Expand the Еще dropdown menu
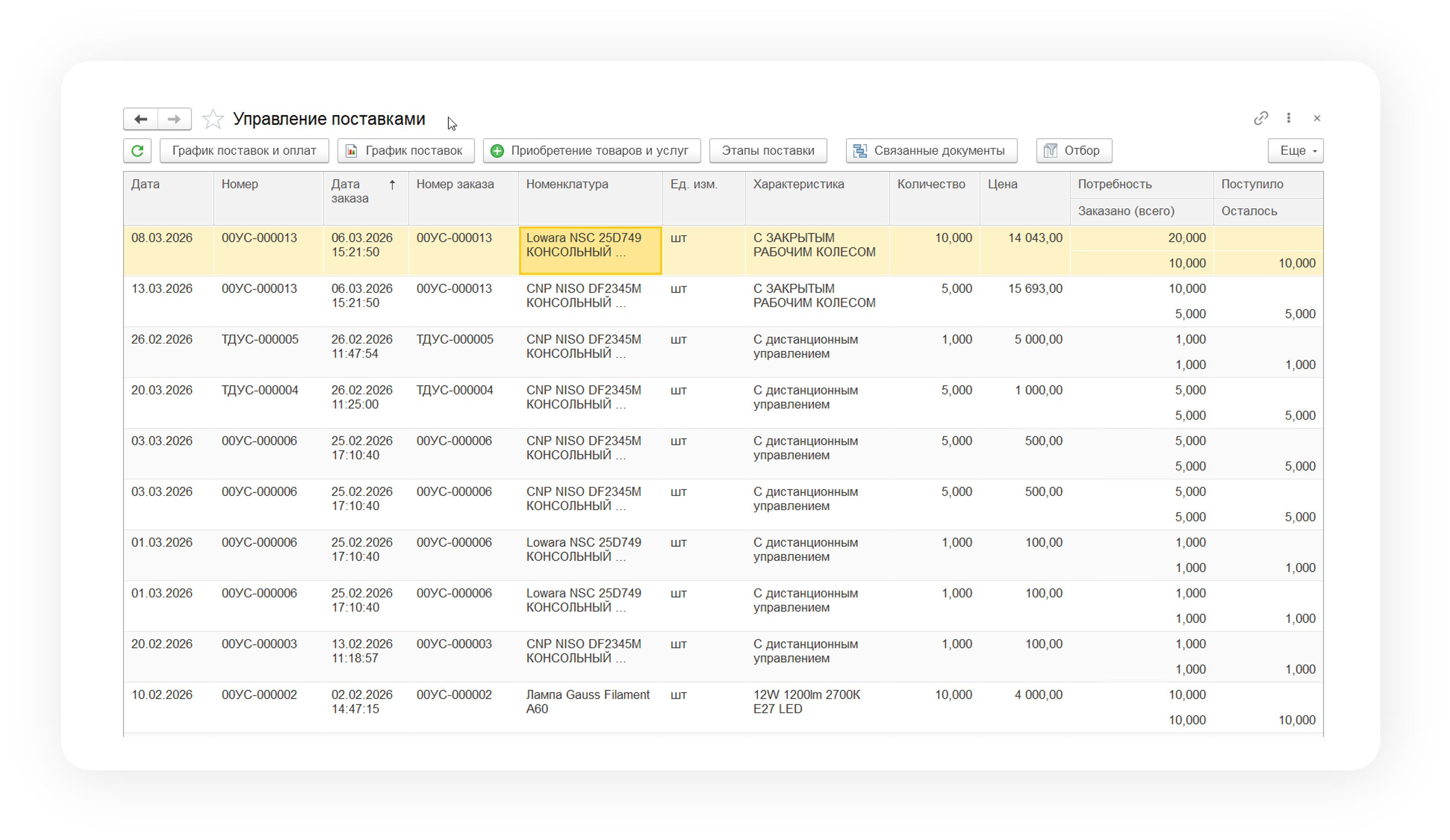The image size is (1450, 840). coord(1295,151)
